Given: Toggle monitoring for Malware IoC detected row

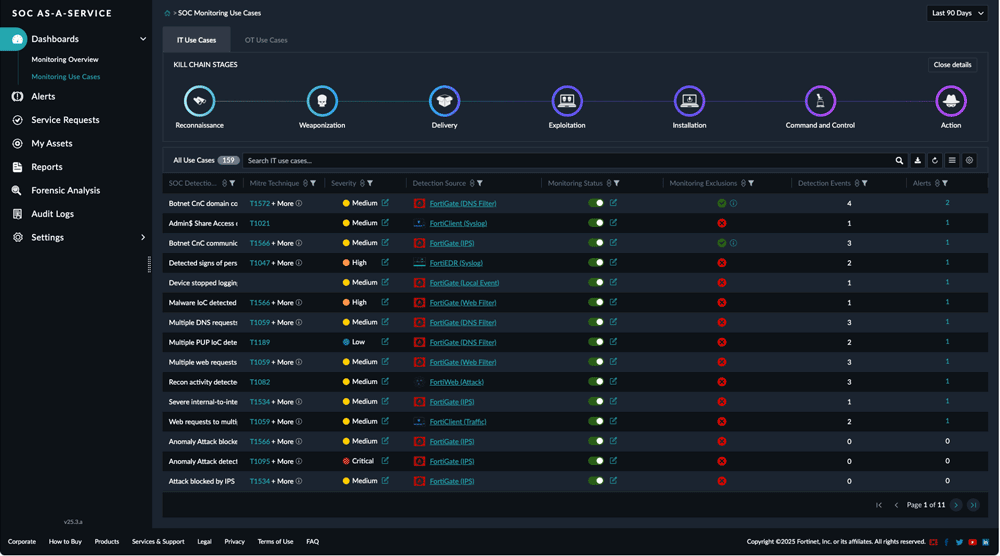Looking at the screenshot, I should [x=596, y=302].
